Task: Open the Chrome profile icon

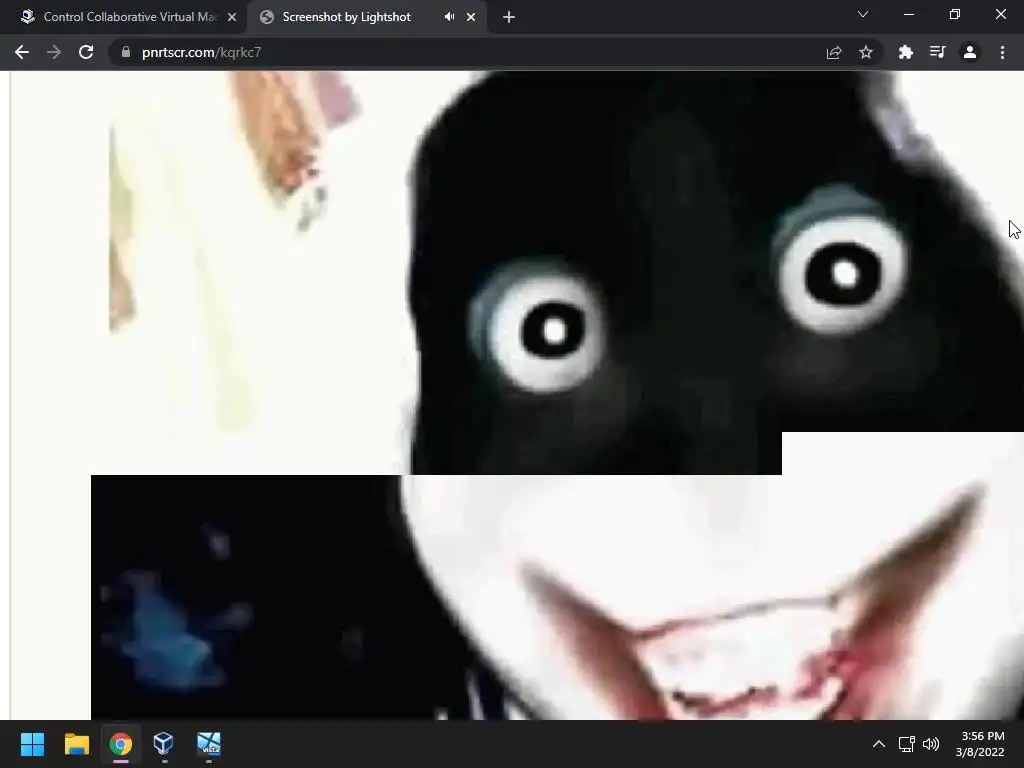Action: point(970,52)
